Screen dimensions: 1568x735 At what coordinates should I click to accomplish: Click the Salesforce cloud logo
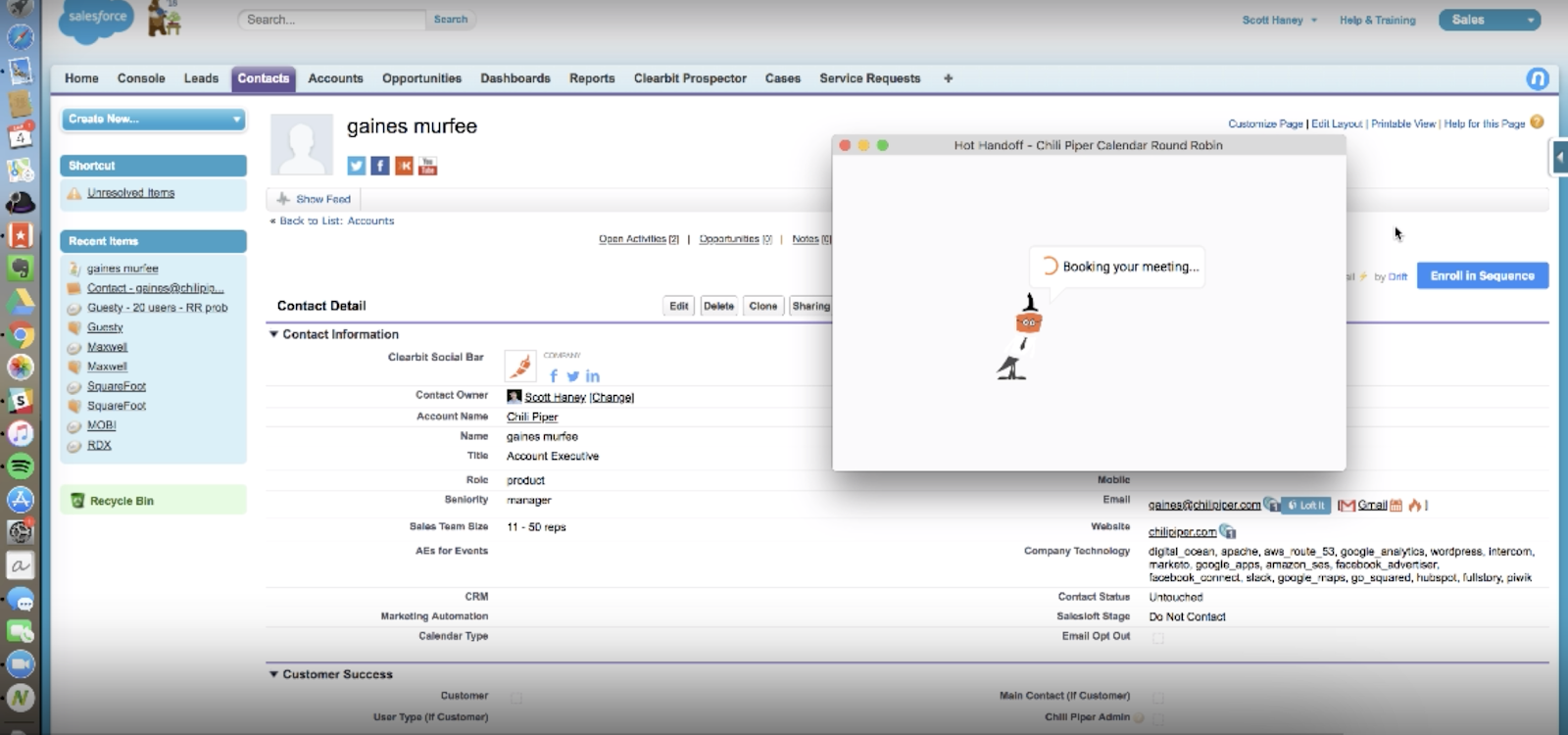click(96, 21)
